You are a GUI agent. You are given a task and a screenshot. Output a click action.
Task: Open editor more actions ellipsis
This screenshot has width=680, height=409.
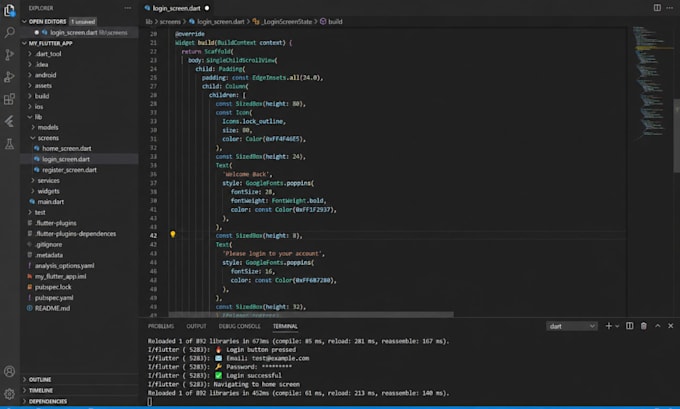tap(670, 8)
